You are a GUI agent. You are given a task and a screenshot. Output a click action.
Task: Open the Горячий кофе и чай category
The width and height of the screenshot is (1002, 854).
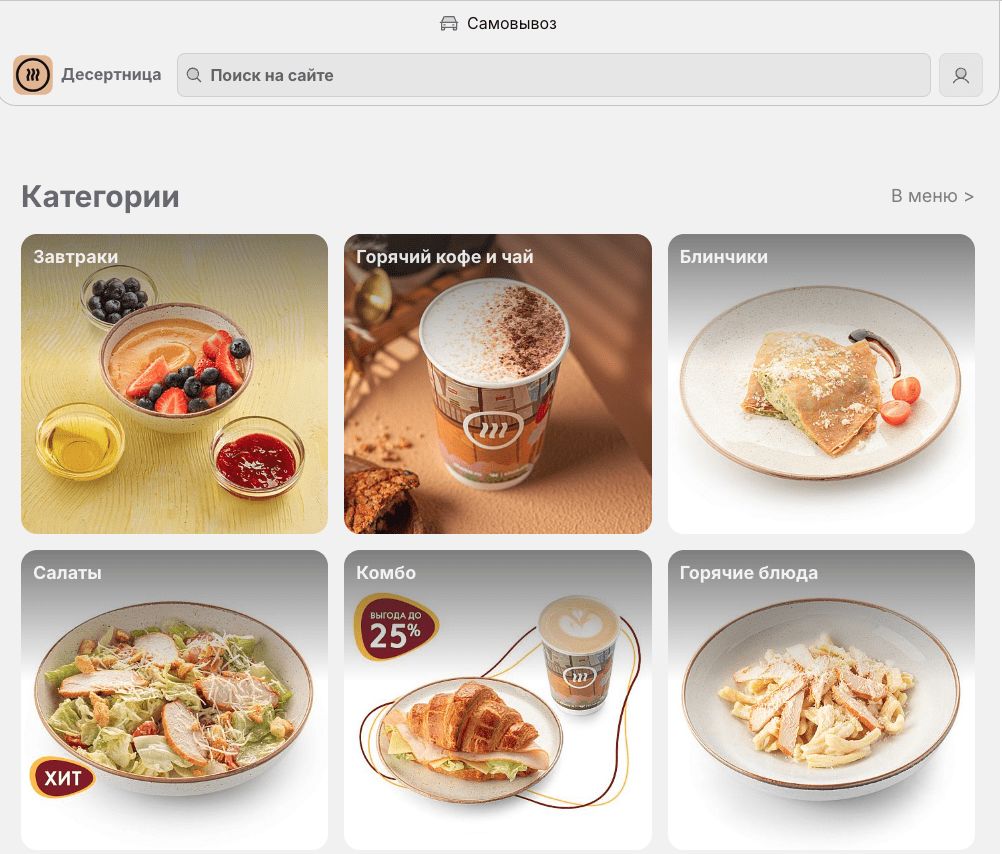(x=498, y=384)
